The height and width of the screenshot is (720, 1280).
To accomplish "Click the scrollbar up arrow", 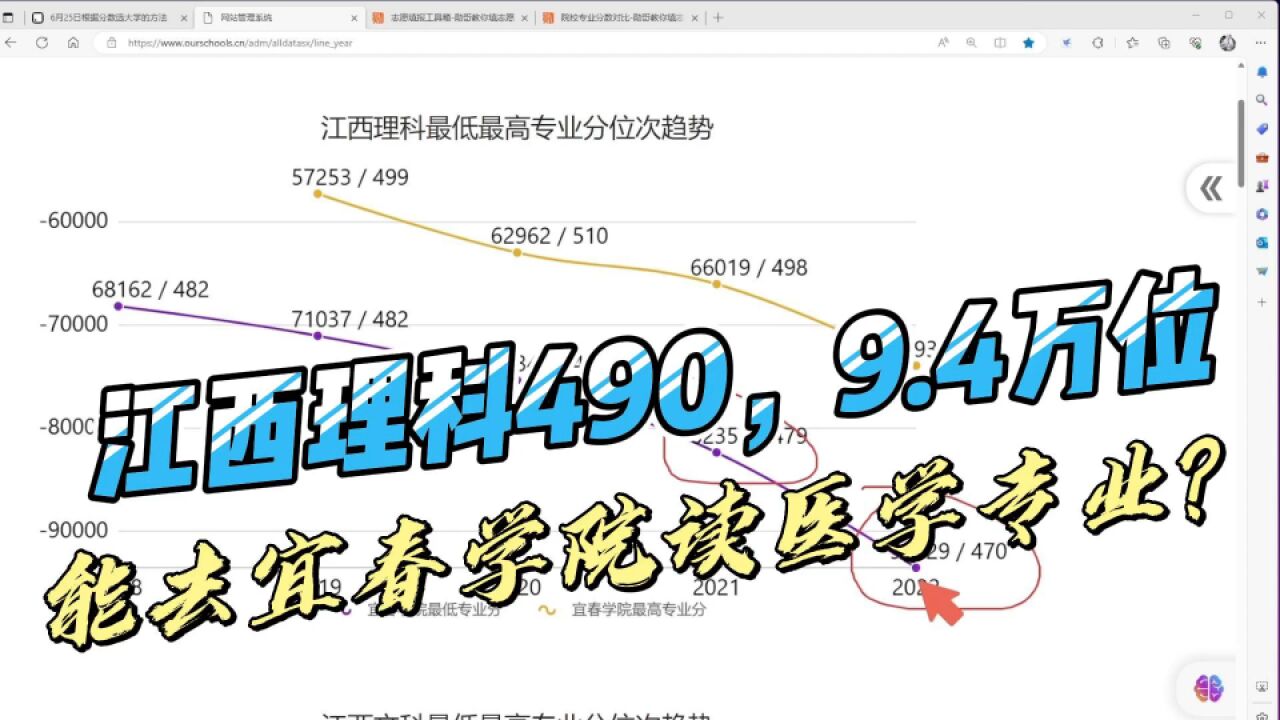I will pyautogui.click(x=1241, y=66).
